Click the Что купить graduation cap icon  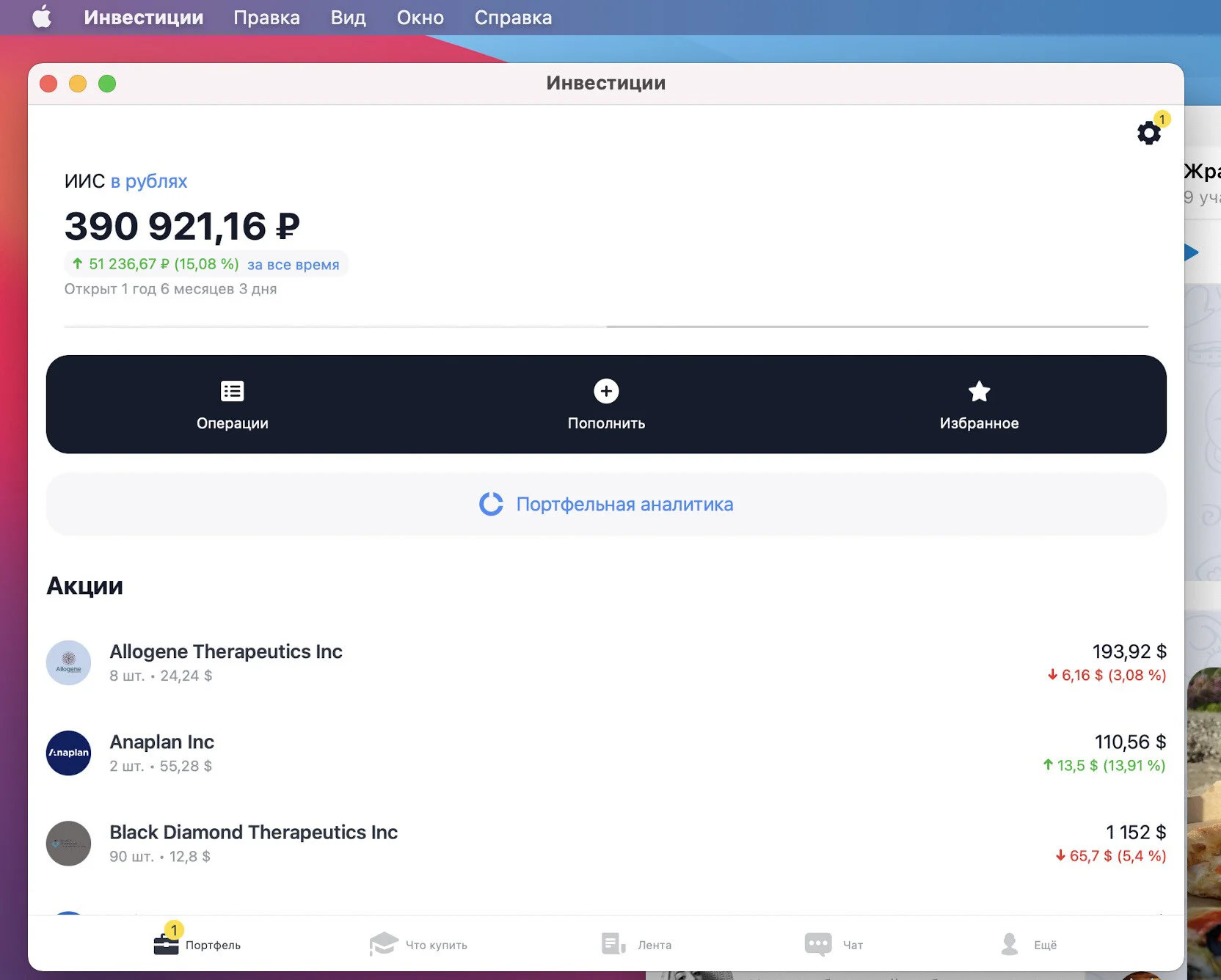[x=384, y=943]
